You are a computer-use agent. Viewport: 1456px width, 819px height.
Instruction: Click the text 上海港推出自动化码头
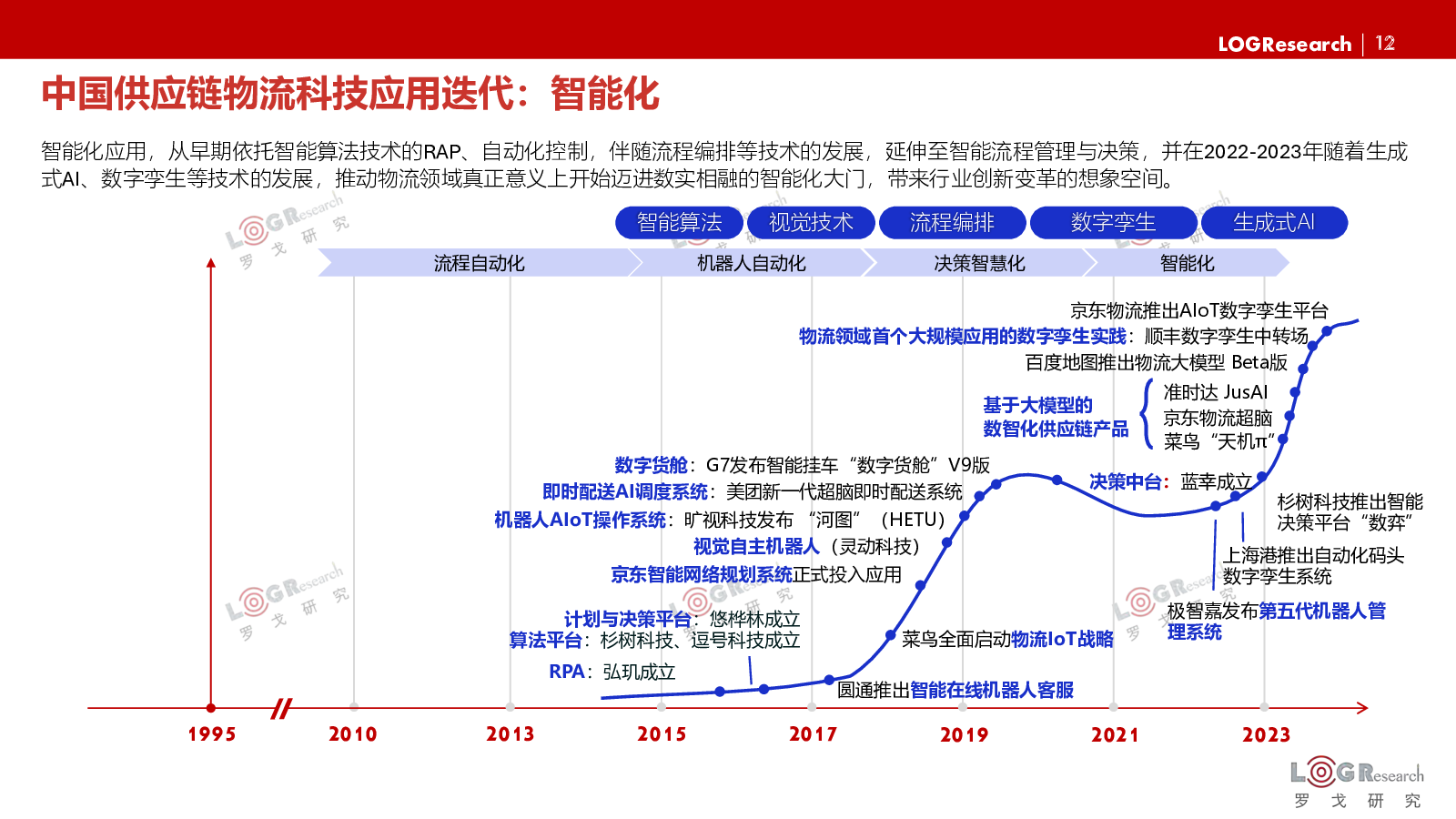coord(1313,556)
